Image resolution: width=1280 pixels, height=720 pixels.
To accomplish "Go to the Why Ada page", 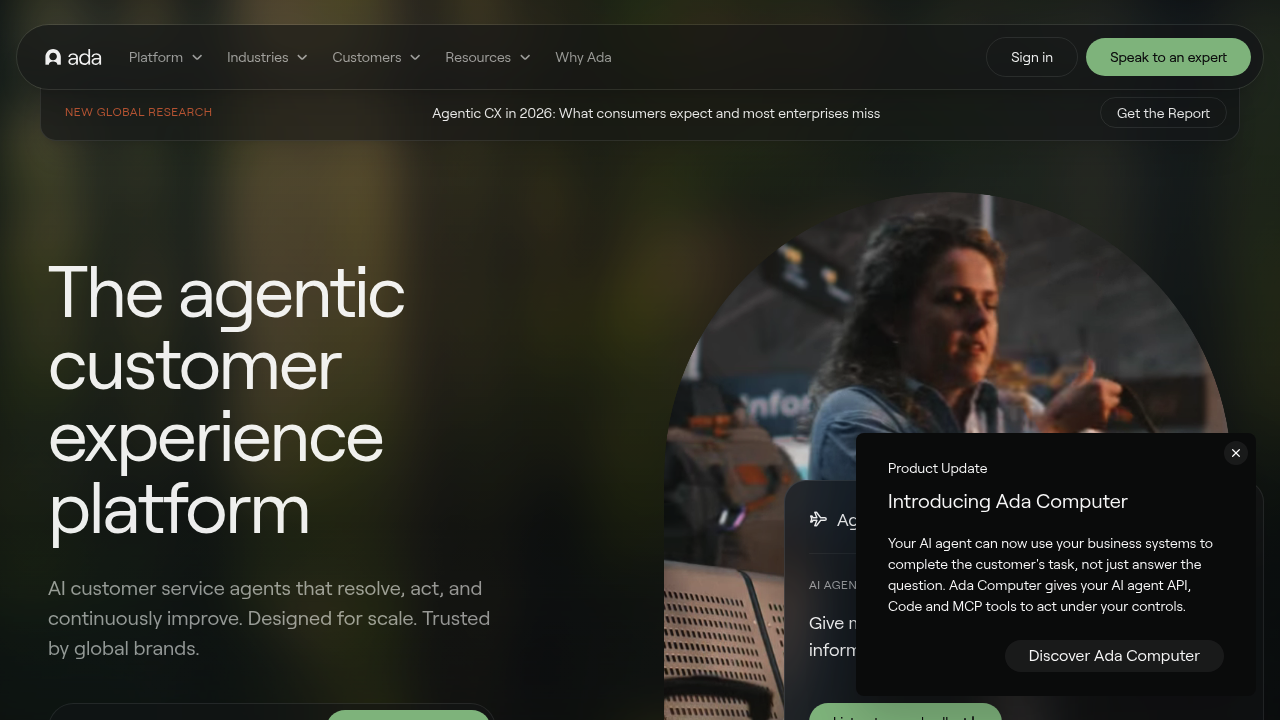I will click(x=583, y=57).
